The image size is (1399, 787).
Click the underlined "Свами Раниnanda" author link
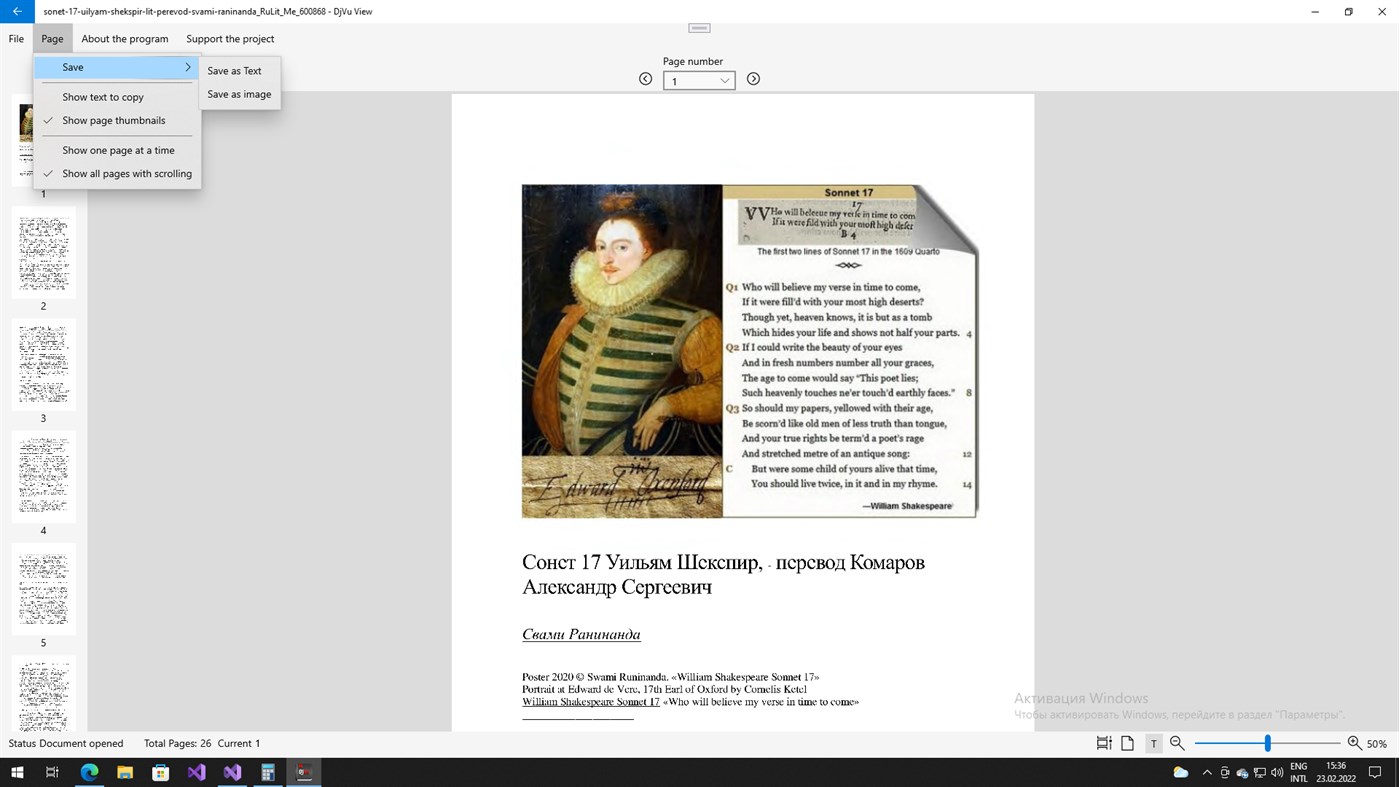(581, 634)
